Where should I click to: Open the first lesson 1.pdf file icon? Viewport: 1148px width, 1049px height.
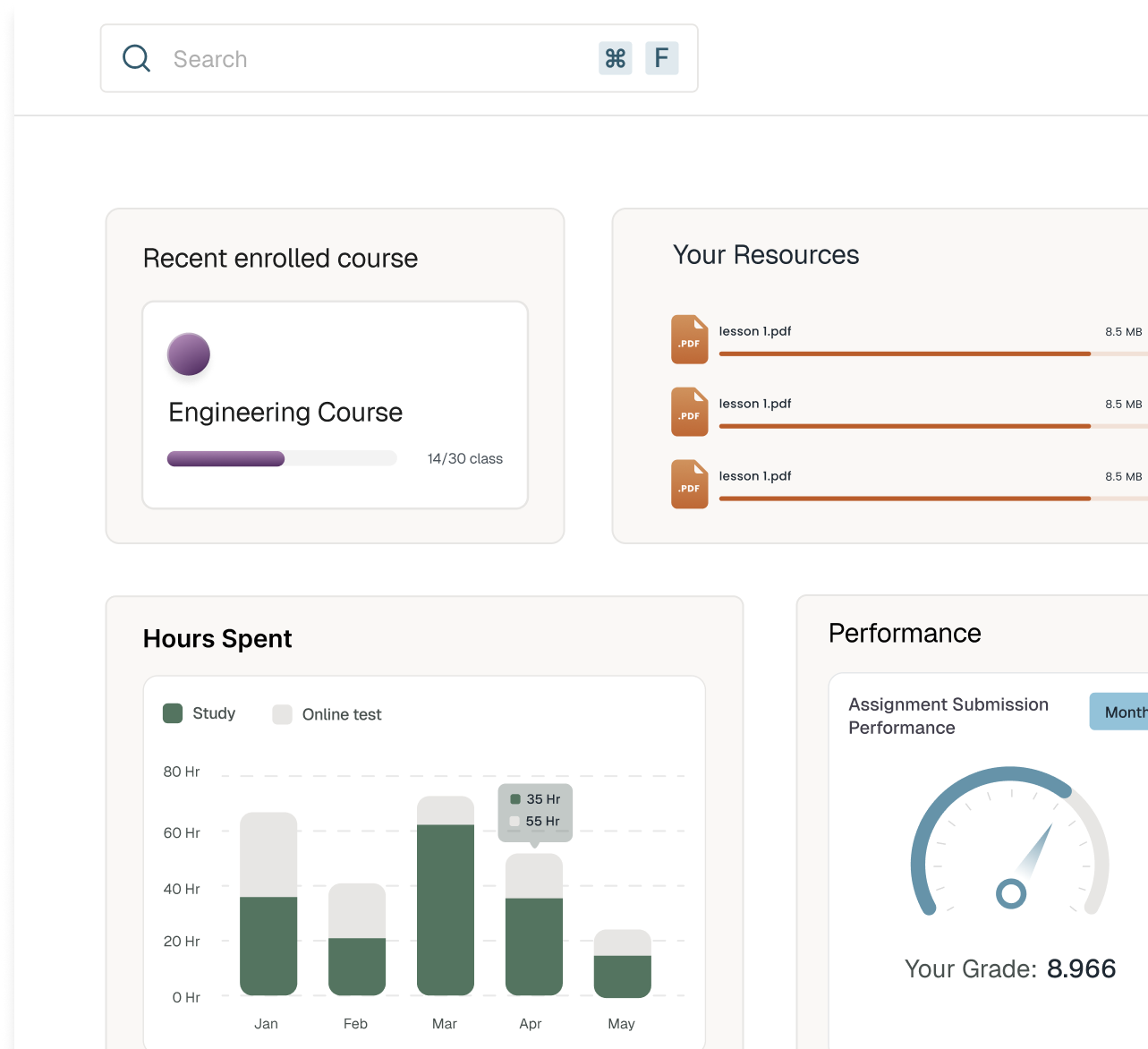click(x=689, y=339)
